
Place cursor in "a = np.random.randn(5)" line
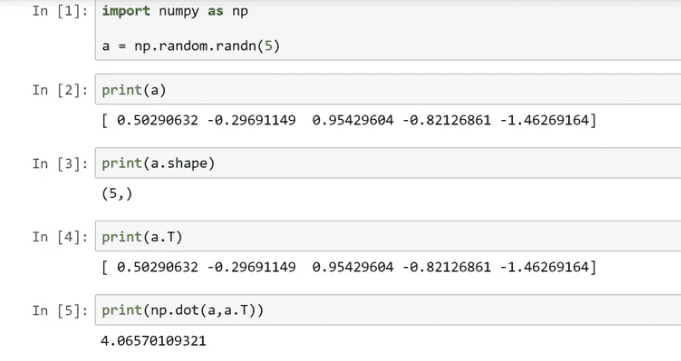pyautogui.click(x=191, y=46)
